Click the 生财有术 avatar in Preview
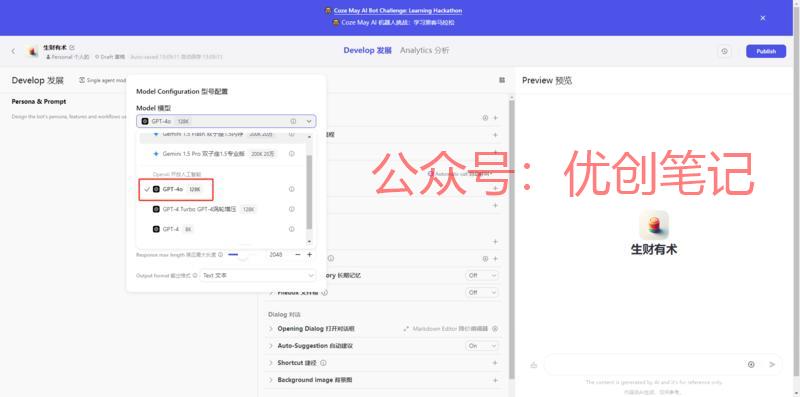 [x=654, y=225]
